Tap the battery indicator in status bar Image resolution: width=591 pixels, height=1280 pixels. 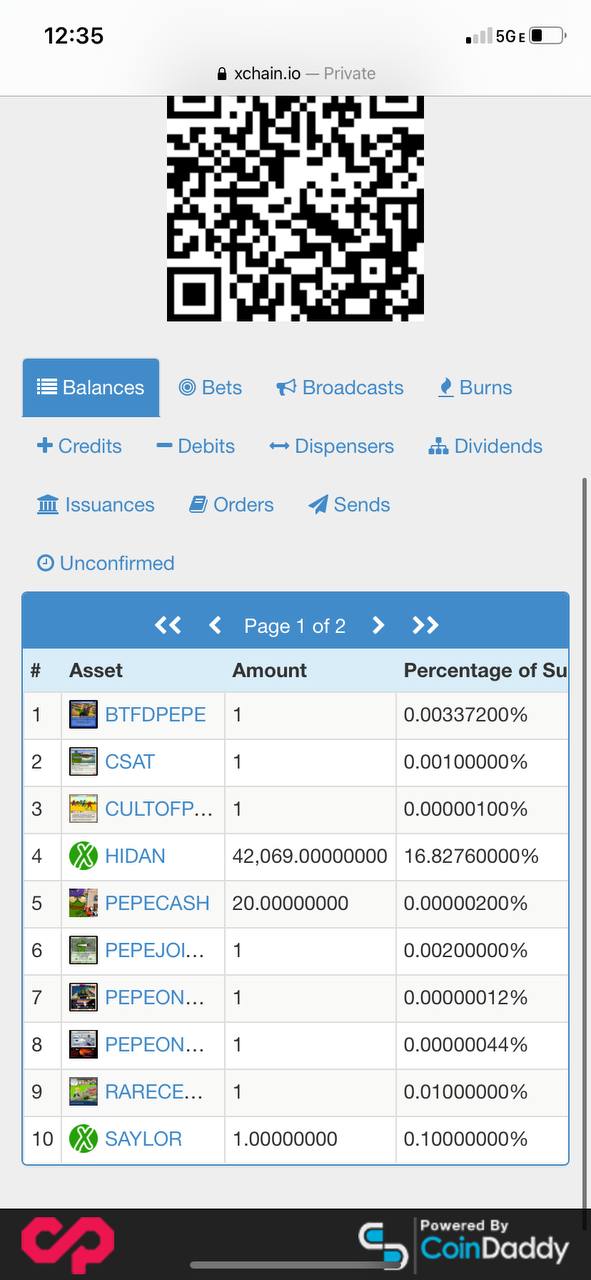tap(548, 36)
